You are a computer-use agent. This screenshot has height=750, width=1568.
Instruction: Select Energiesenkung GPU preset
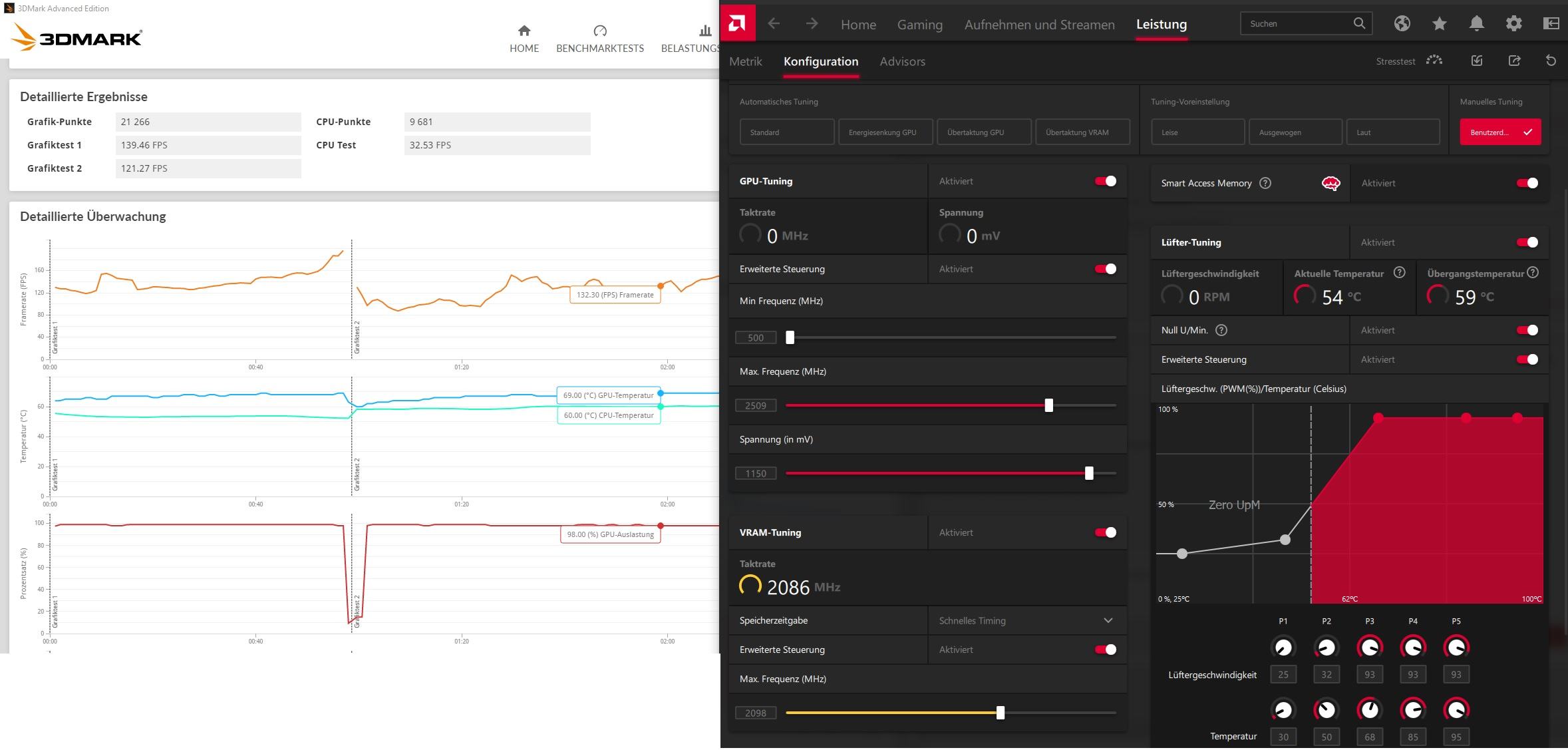(x=885, y=132)
